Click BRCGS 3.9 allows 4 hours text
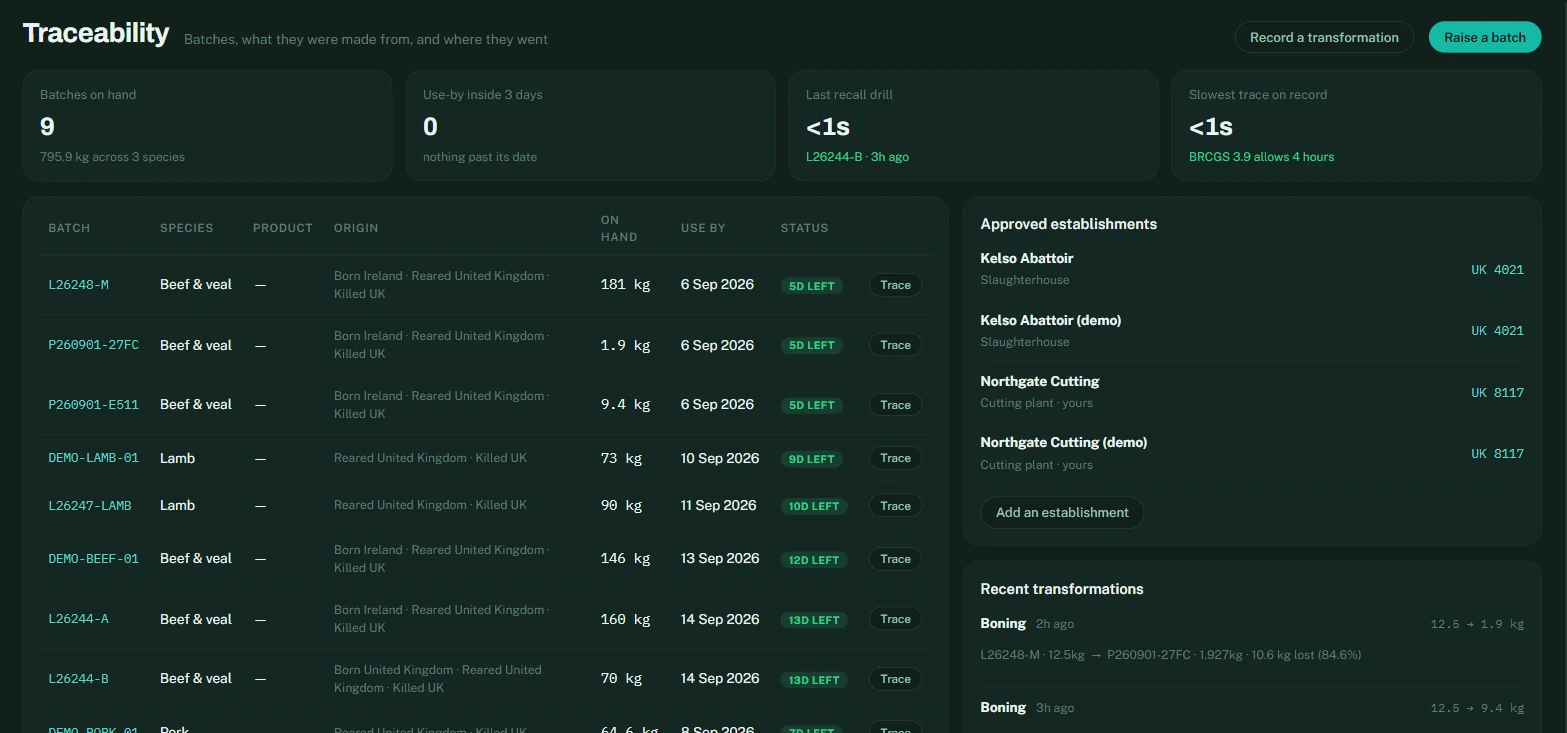The image size is (1567, 733). (x=1261, y=157)
